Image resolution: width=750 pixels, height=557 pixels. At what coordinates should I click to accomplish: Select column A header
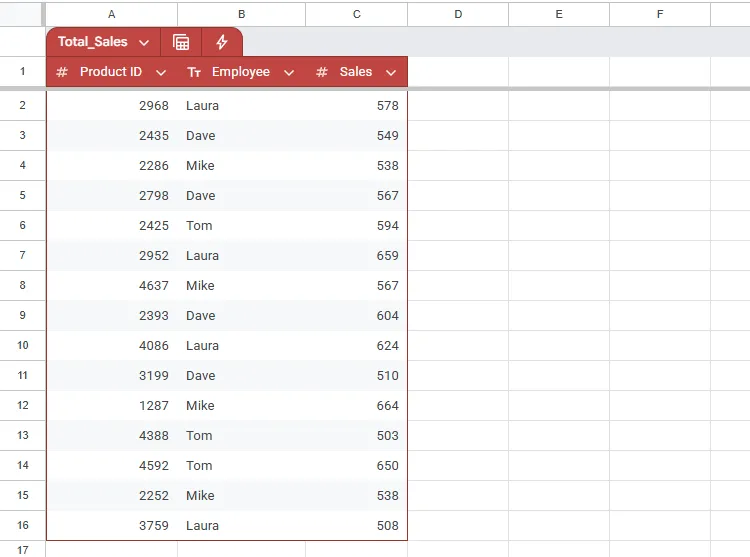pyautogui.click(x=111, y=14)
